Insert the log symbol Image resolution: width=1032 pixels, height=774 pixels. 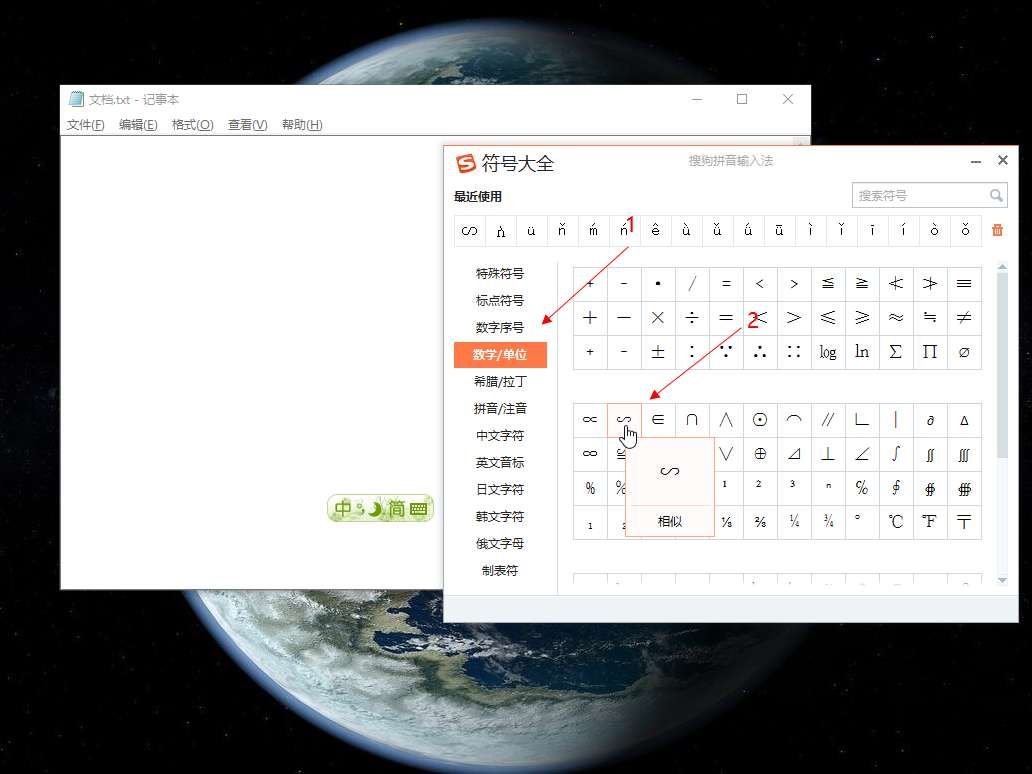point(828,352)
